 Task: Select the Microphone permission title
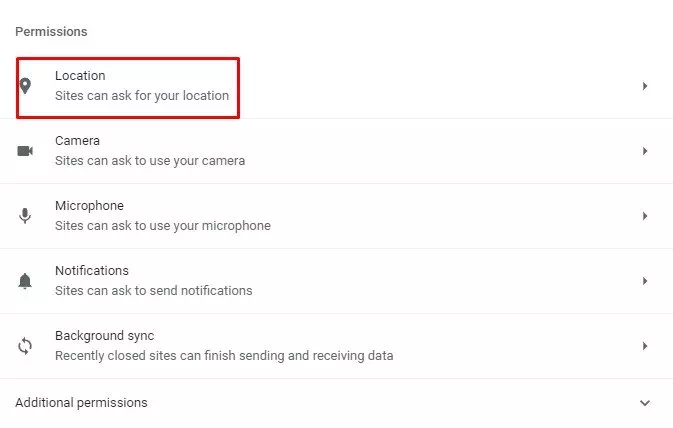pos(89,206)
